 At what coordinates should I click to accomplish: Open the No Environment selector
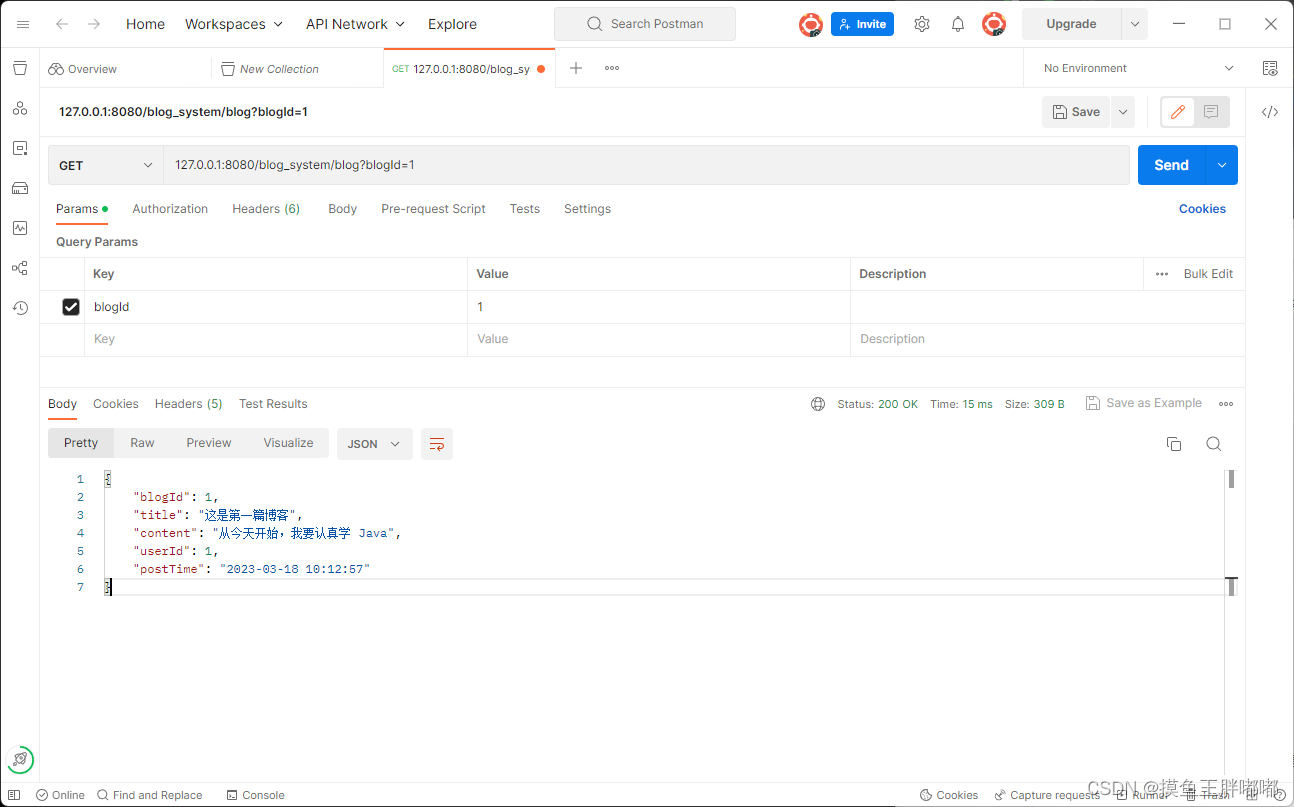[x=1138, y=68]
